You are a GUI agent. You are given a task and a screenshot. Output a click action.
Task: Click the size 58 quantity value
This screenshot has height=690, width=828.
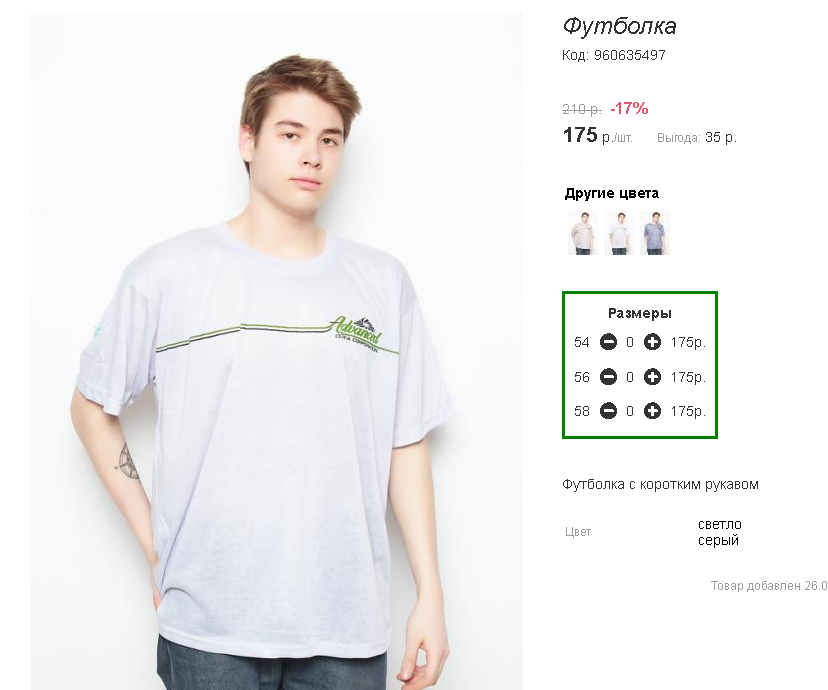pyautogui.click(x=630, y=411)
